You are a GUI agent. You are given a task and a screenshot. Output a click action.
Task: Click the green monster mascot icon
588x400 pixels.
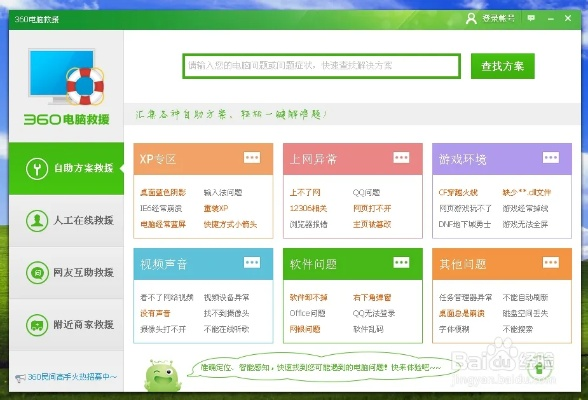click(x=162, y=376)
